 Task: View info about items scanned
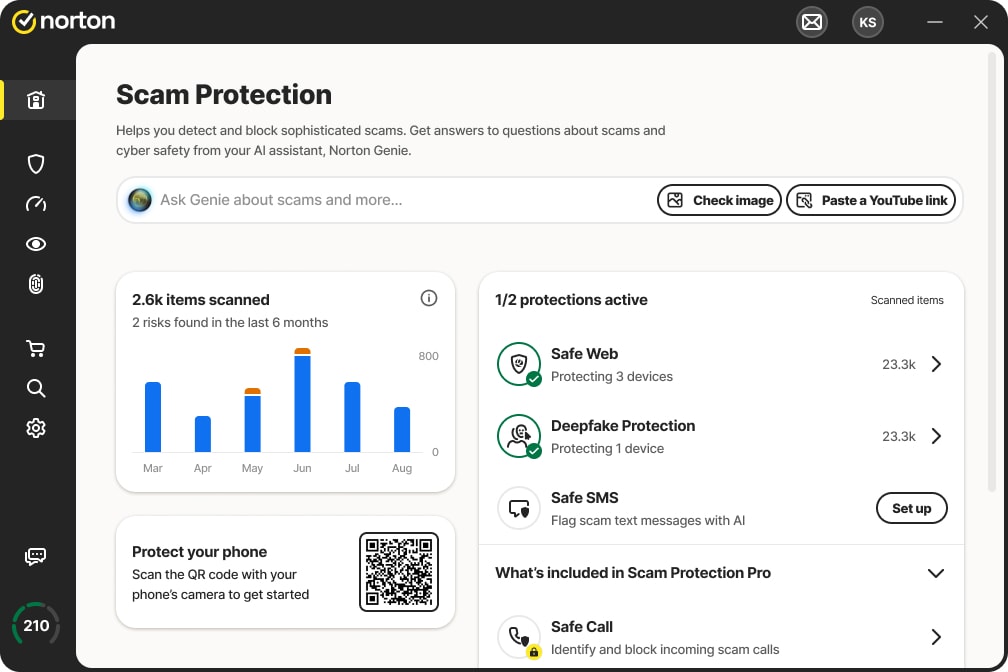(429, 298)
